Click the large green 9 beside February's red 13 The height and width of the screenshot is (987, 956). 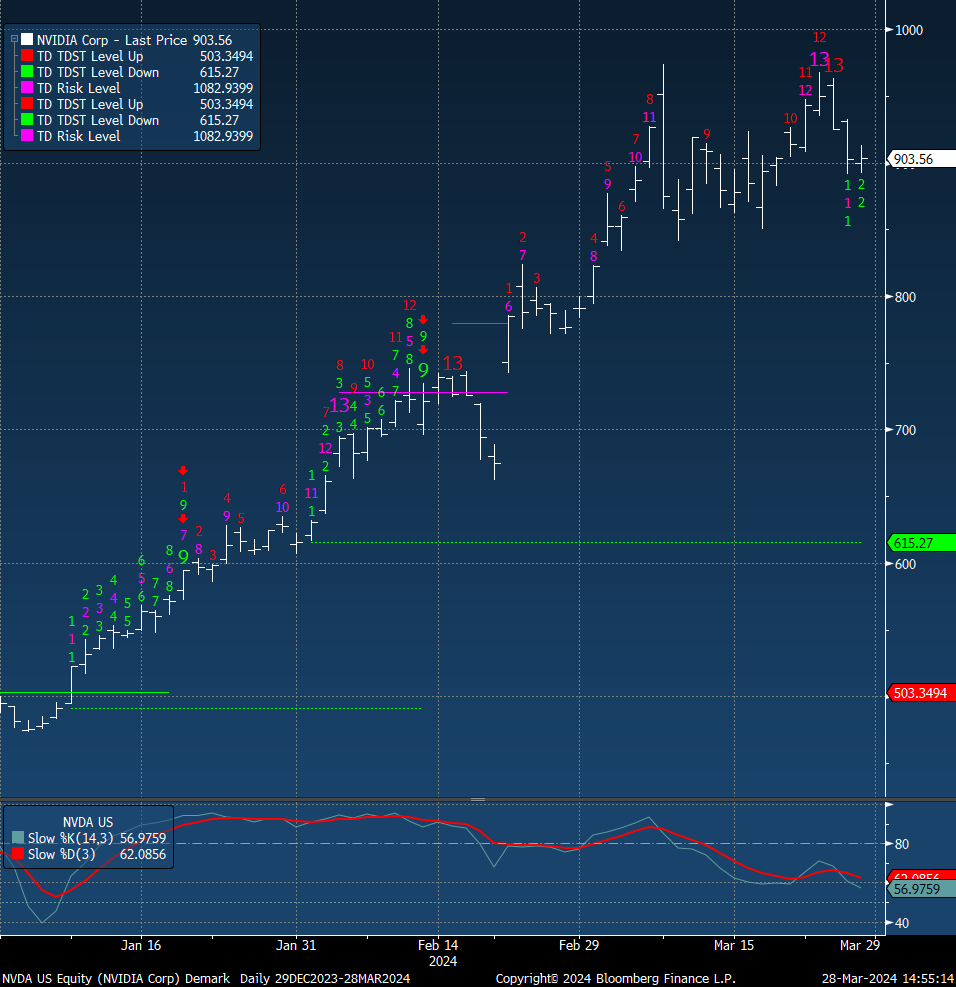click(x=423, y=370)
